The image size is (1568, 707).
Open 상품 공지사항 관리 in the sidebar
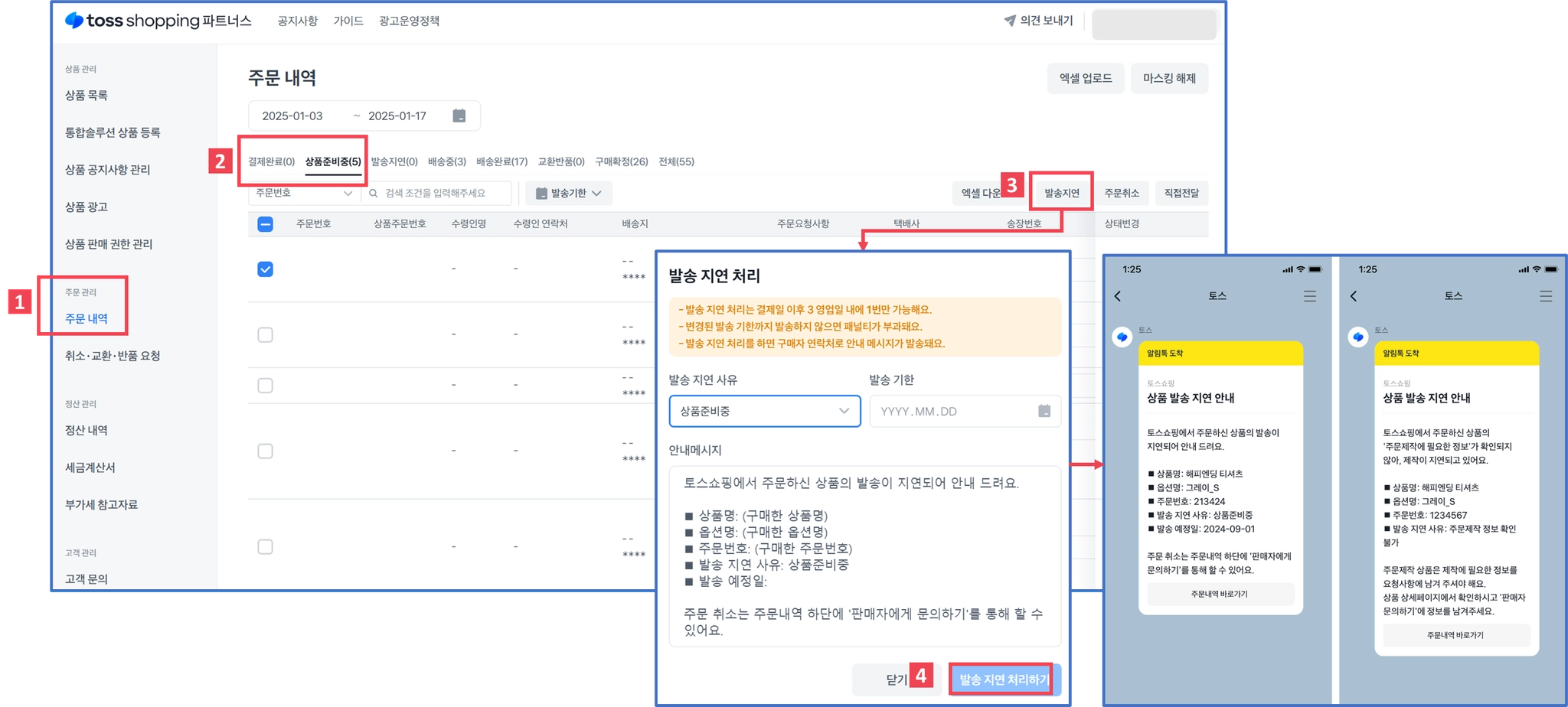point(107,170)
